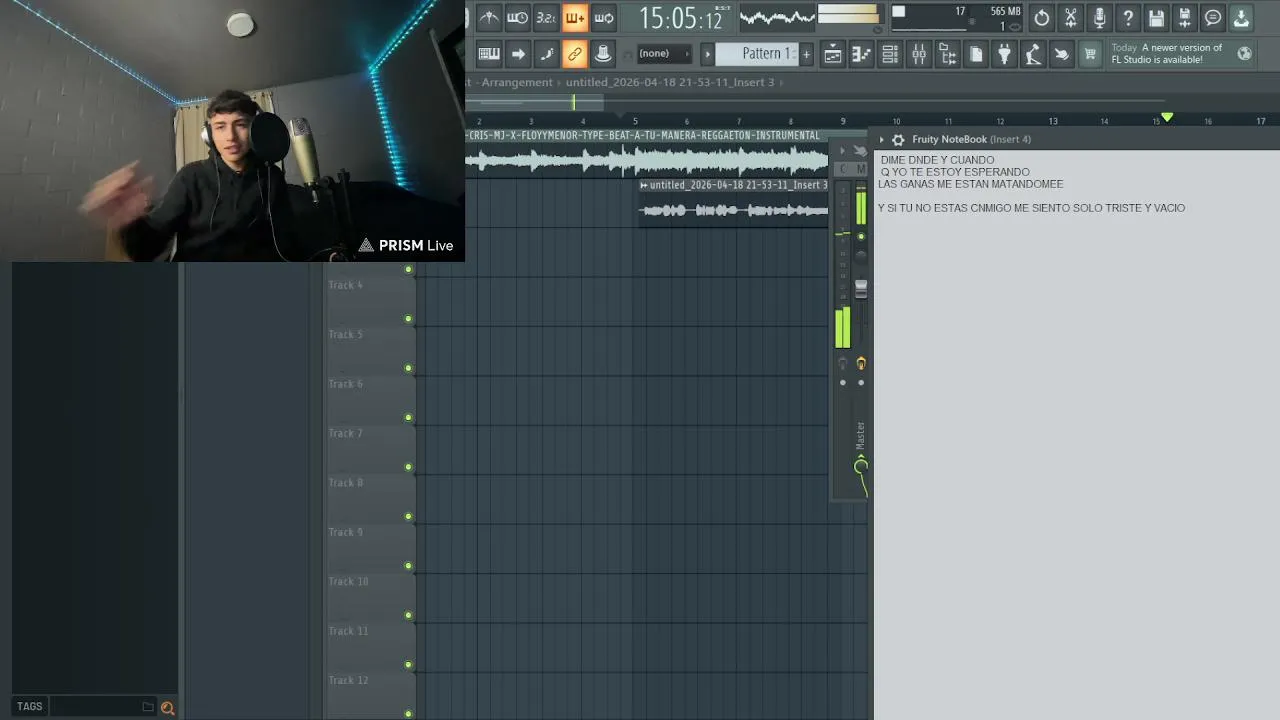Open the speech bubble icon
The width and height of the screenshot is (1280, 720).
(1213, 17)
